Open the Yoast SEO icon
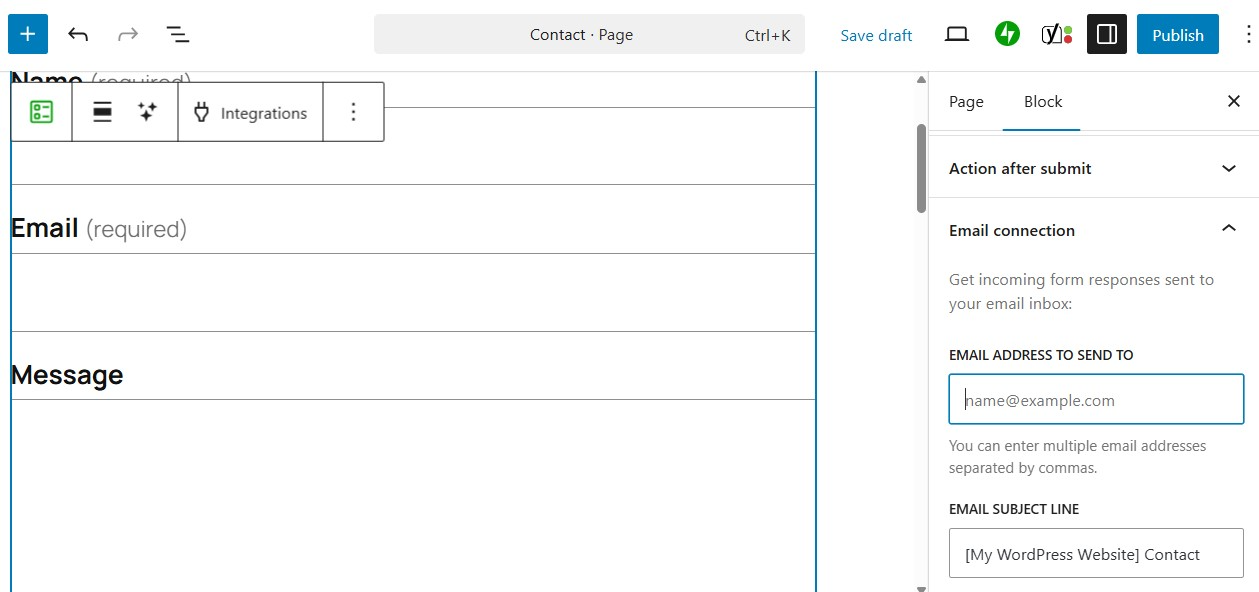Image resolution: width=1259 pixels, height=592 pixels. coord(1054,33)
